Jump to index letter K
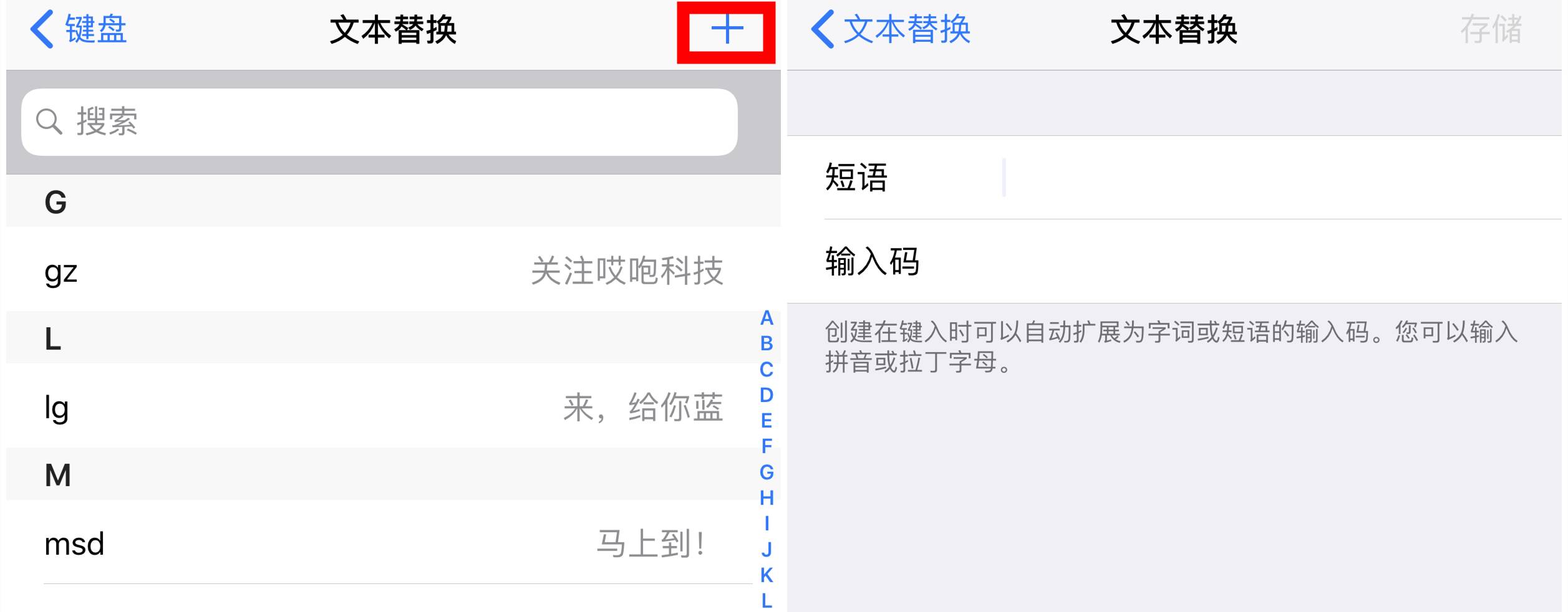This screenshot has width=1568, height=612. 767,575
